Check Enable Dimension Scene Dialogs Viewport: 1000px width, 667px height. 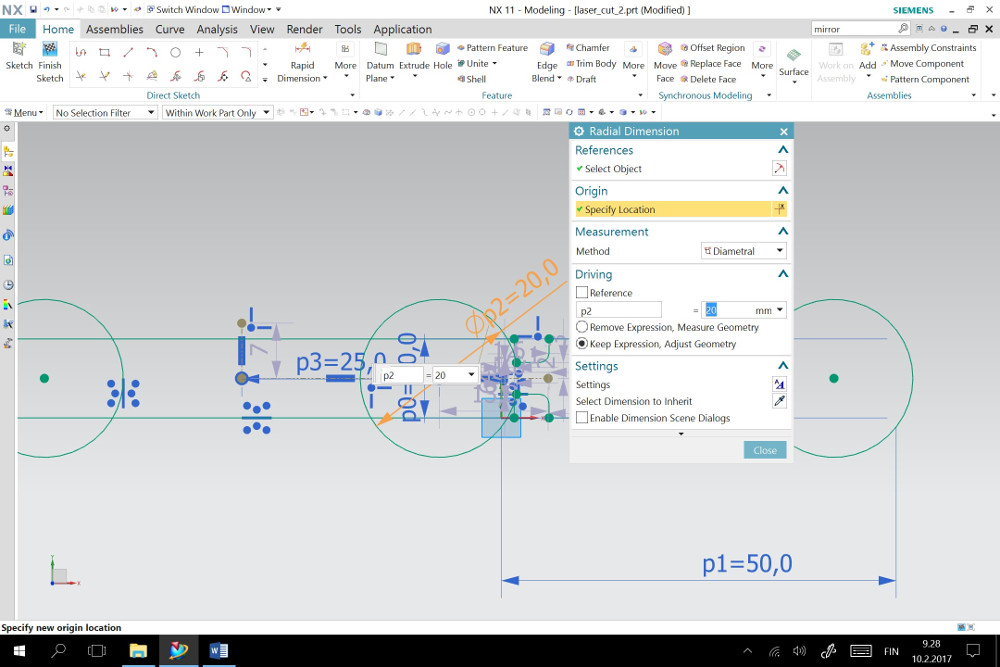[x=582, y=418]
